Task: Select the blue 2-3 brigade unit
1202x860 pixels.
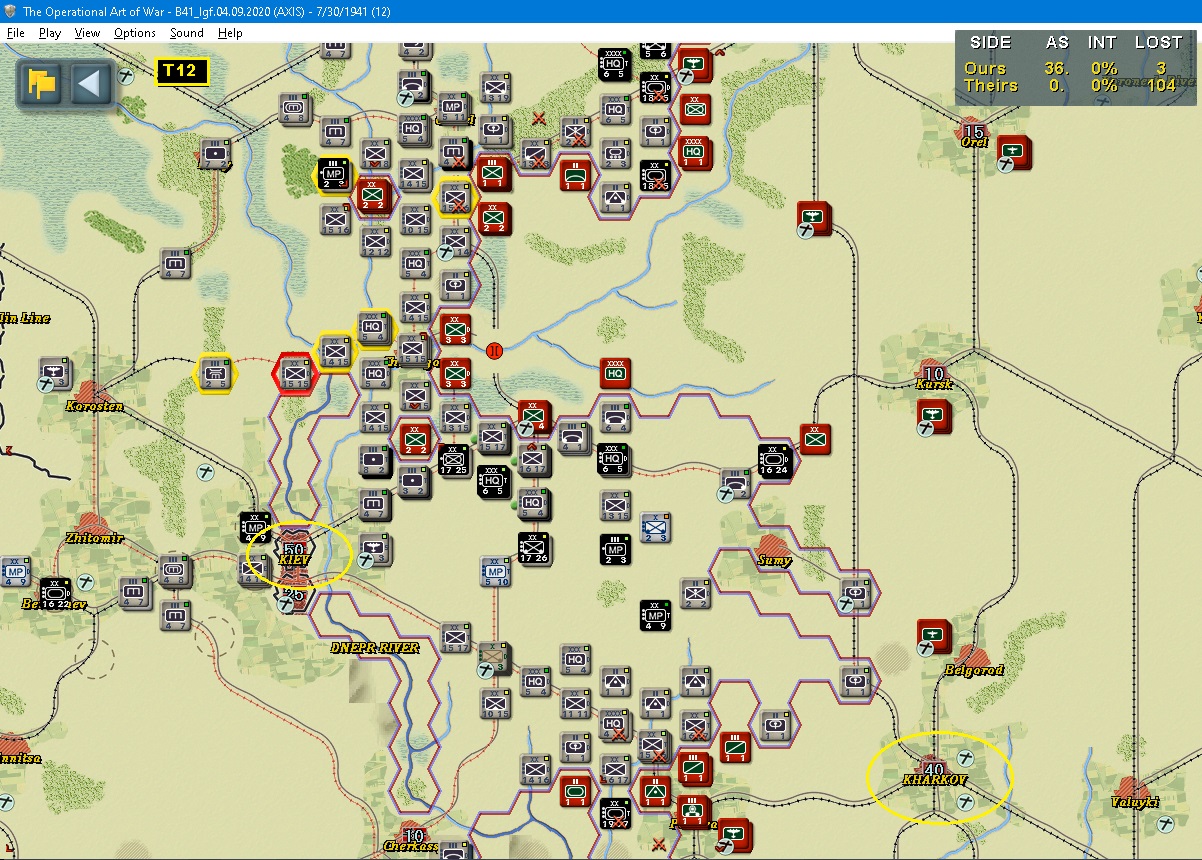Action: [655, 528]
